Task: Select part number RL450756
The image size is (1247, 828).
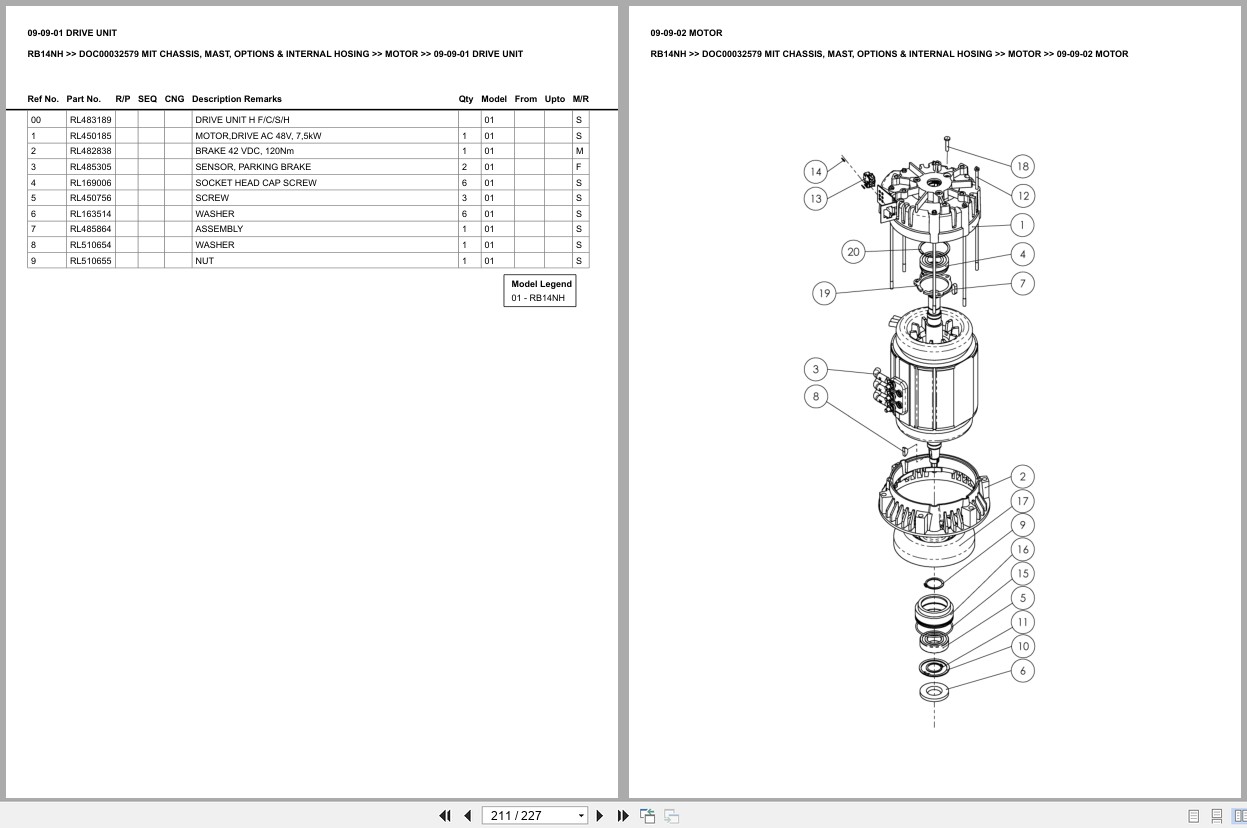Action: tap(90, 198)
